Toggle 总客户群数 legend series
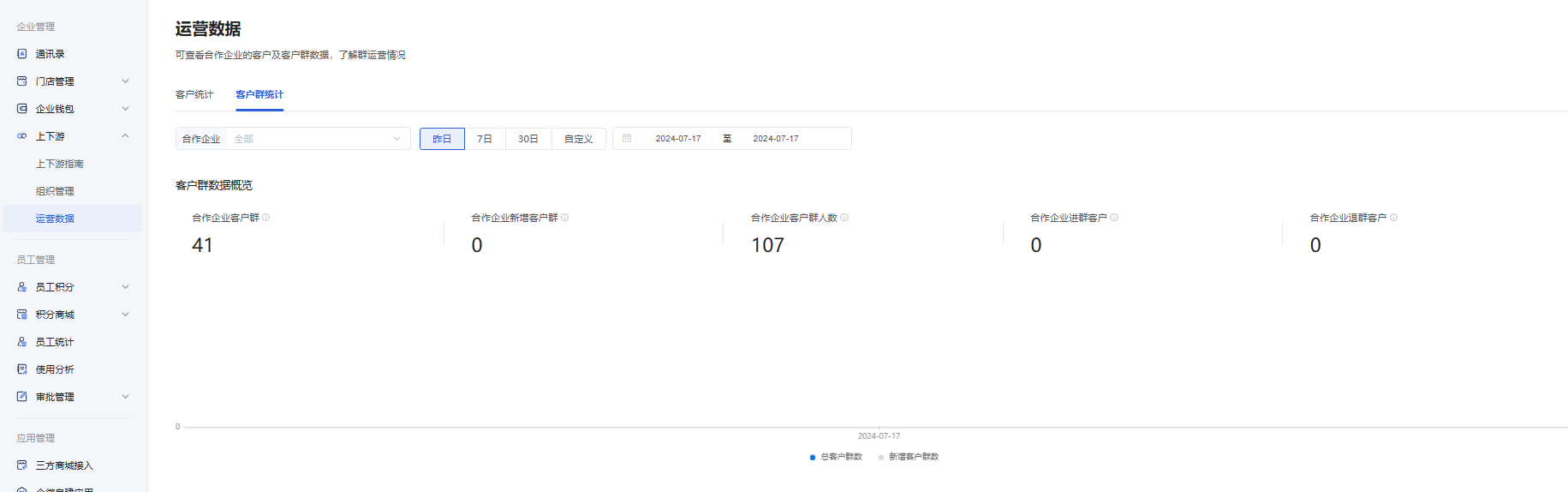Viewport: 1568px width, 492px height. point(837,457)
